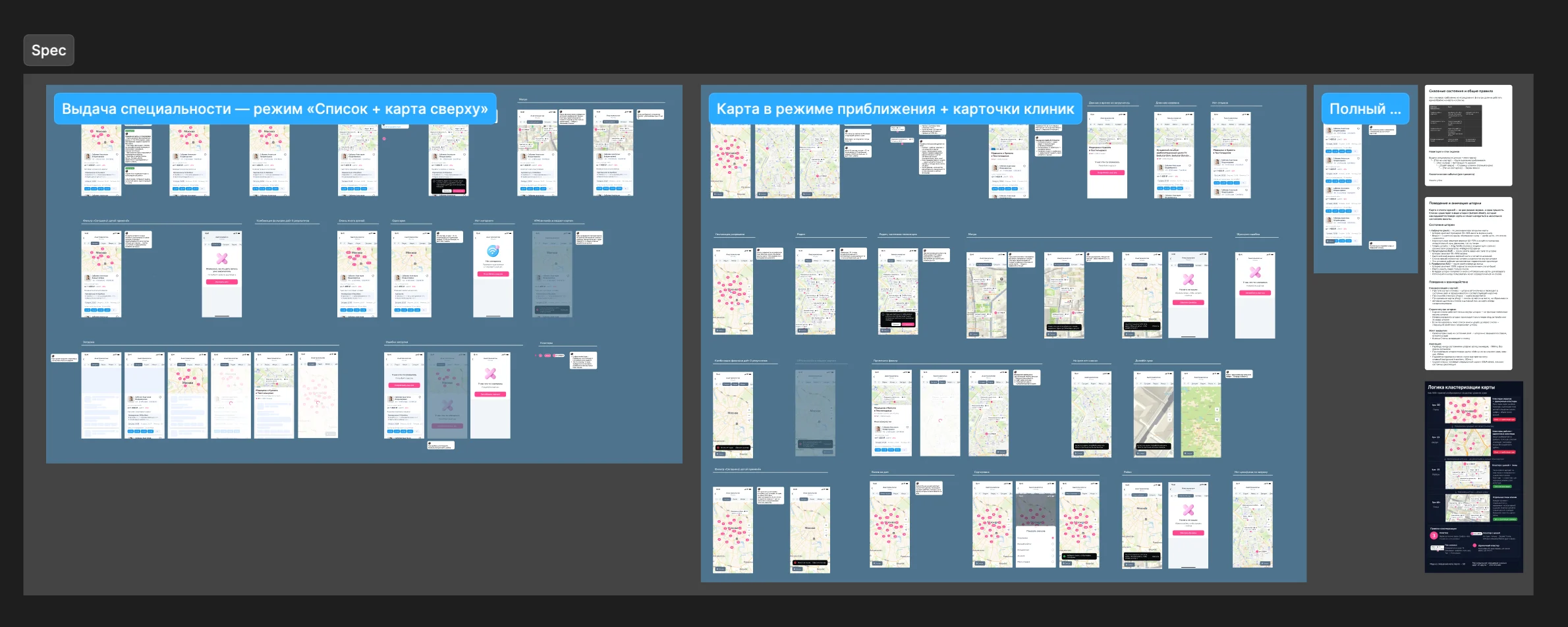Select the «Район» row label
1568x627 pixels.
pyautogui.click(x=1127, y=472)
